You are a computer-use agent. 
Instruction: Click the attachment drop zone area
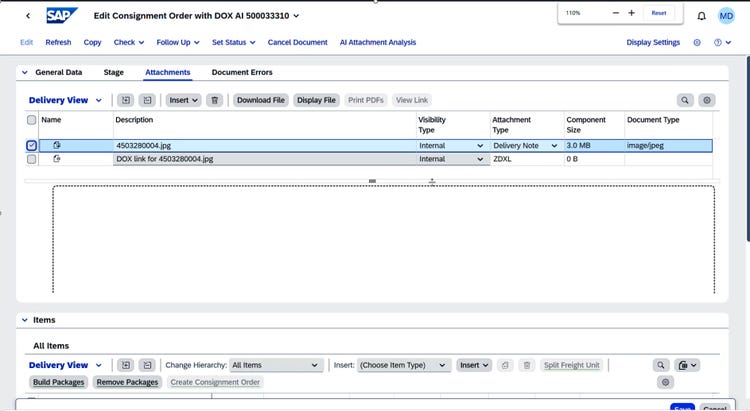[384, 239]
